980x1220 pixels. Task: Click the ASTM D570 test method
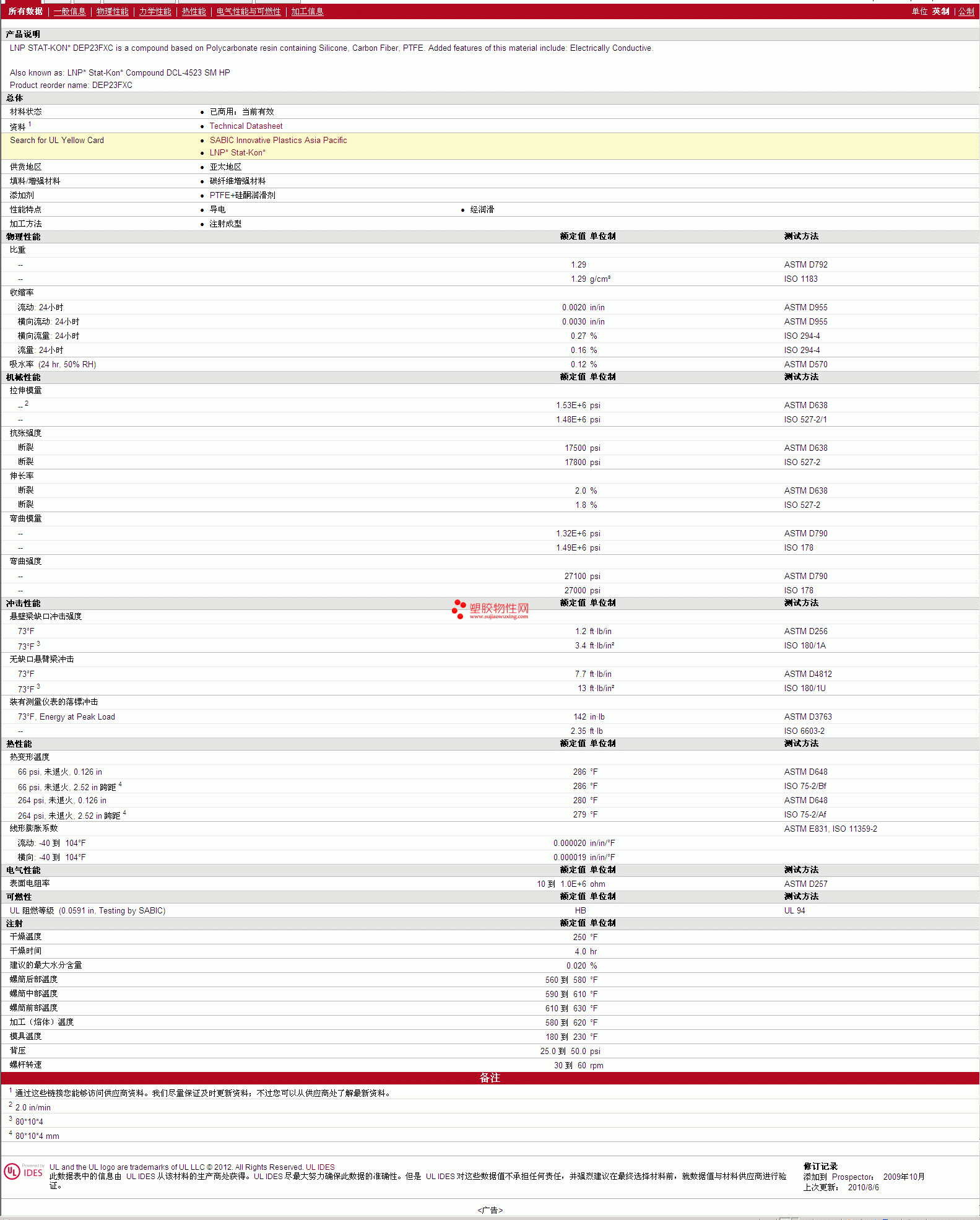pos(805,364)
